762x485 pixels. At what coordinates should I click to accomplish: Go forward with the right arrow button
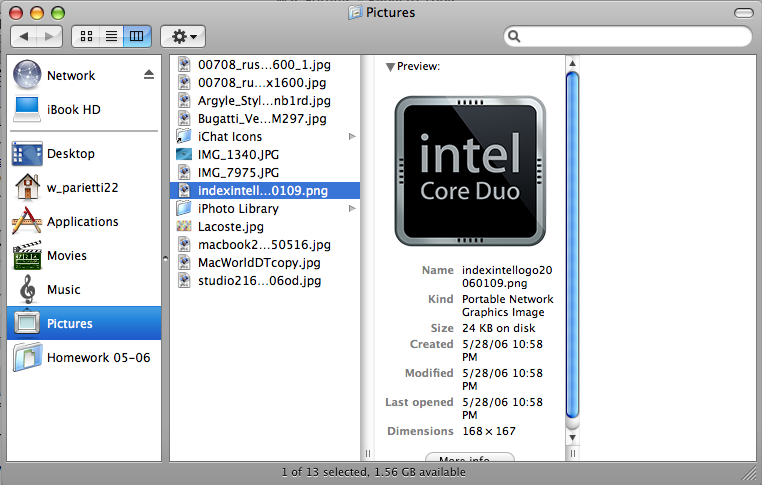(50, 36)
